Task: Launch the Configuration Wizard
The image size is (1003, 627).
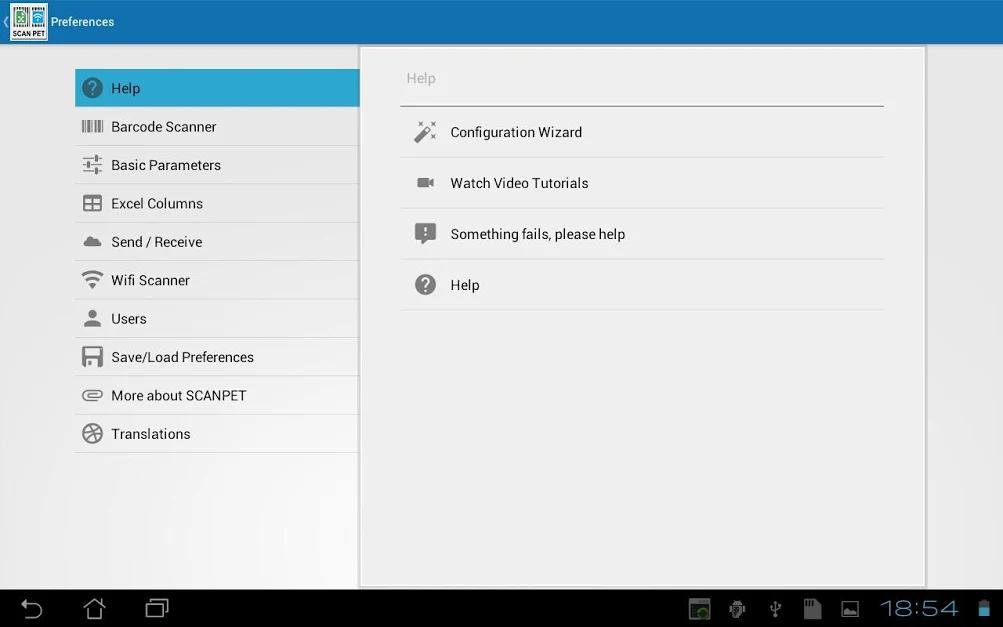Action: point(642,132)
